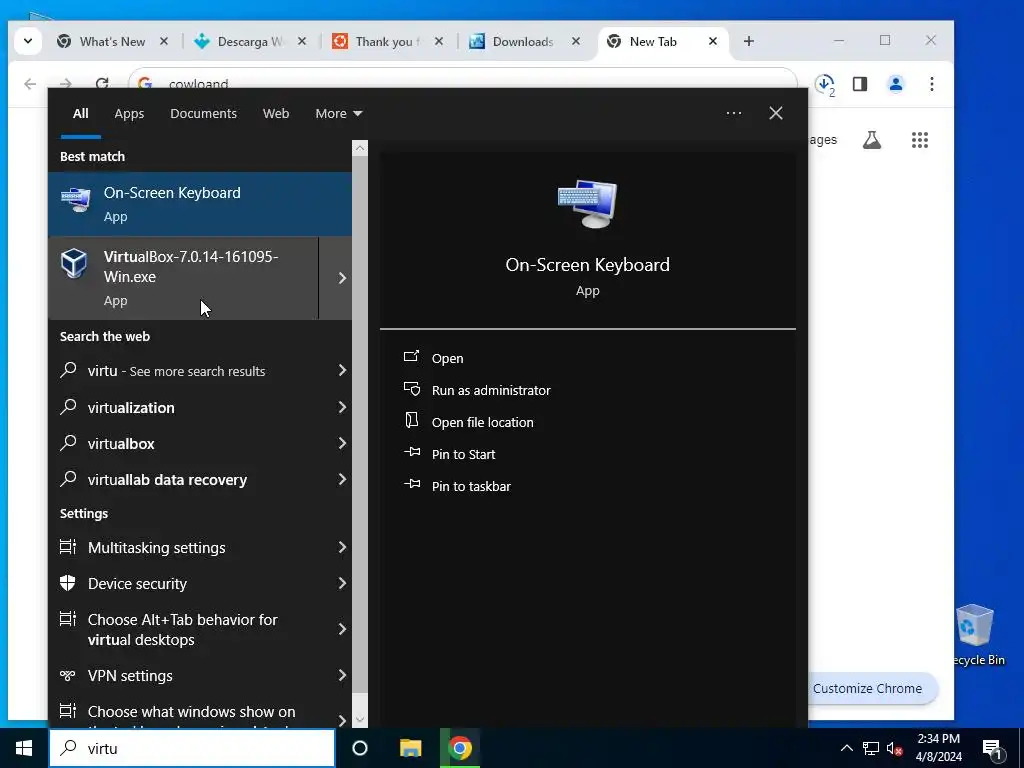Click results scrollbar up arrow
This screenshot has height=768, width=1024.
360,148
